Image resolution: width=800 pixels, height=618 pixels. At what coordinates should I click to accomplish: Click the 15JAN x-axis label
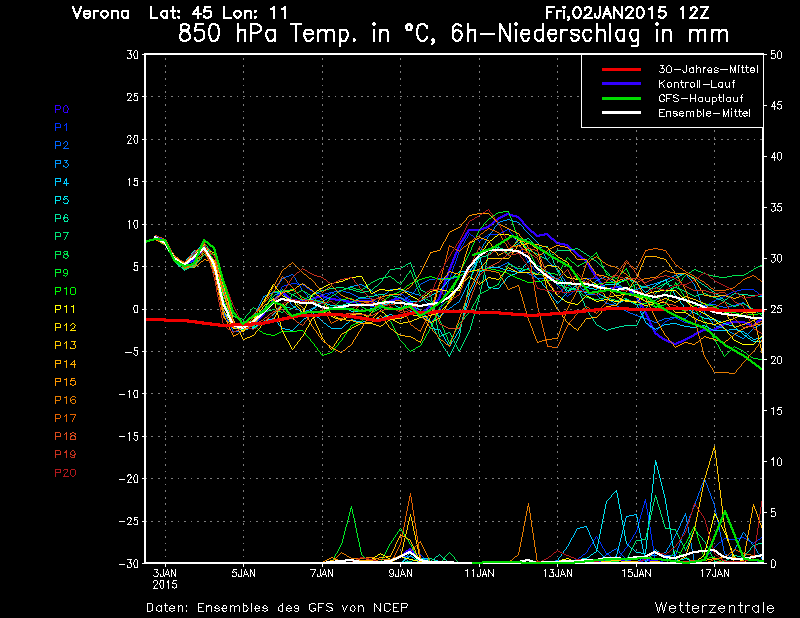pyautogui.click(x=636, y=573)
